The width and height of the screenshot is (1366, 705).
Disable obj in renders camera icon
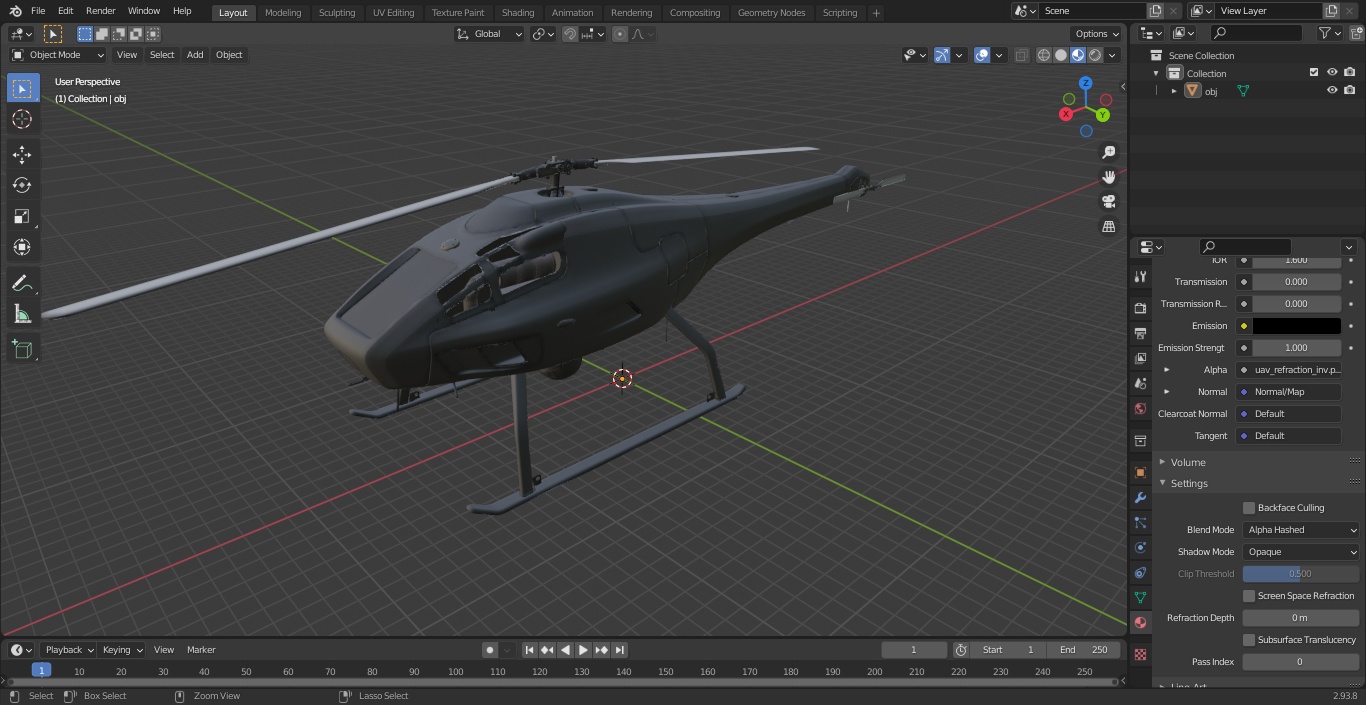(1350, 91)
